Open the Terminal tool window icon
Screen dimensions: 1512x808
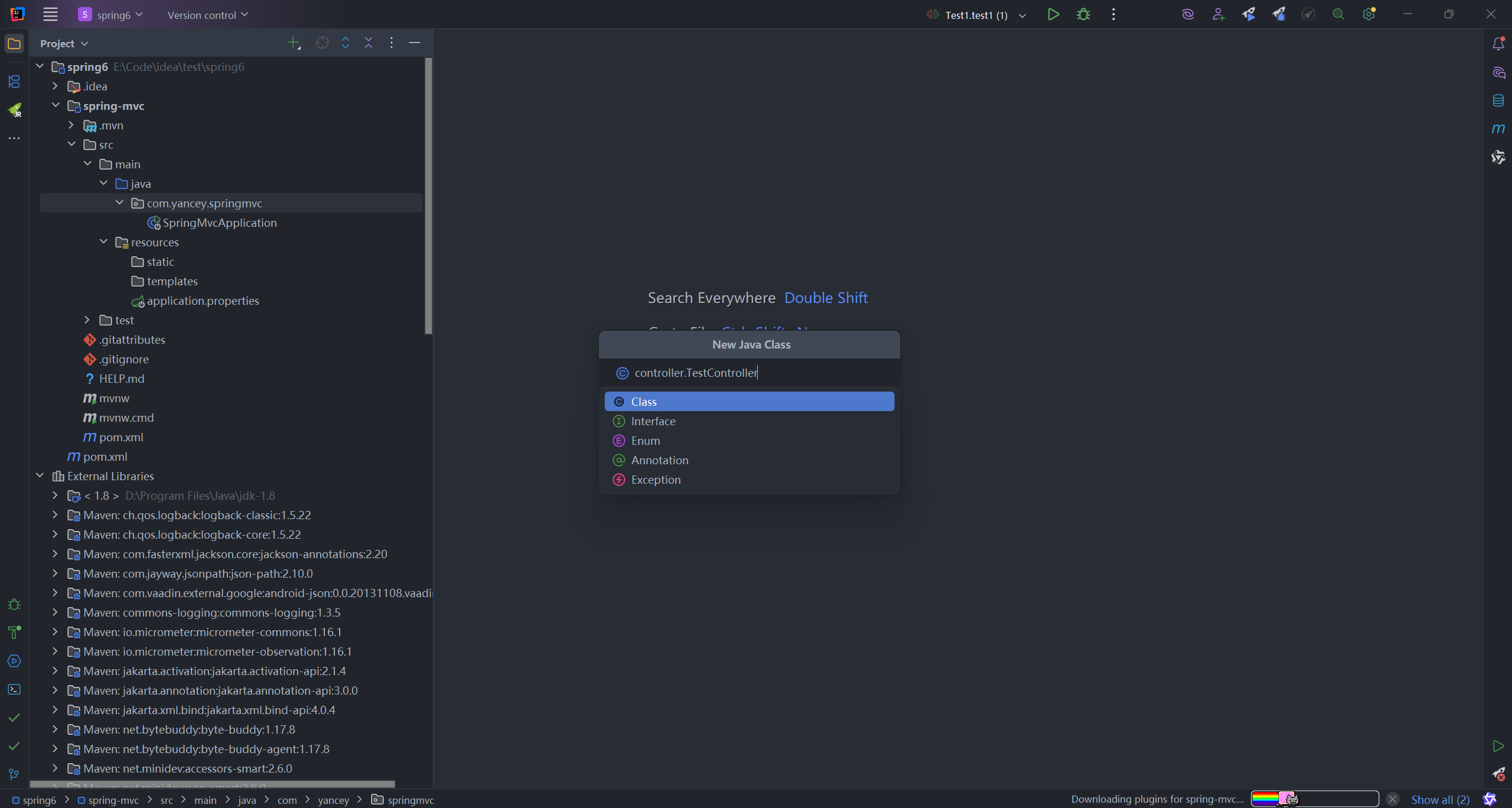click(x=14, y=689)
